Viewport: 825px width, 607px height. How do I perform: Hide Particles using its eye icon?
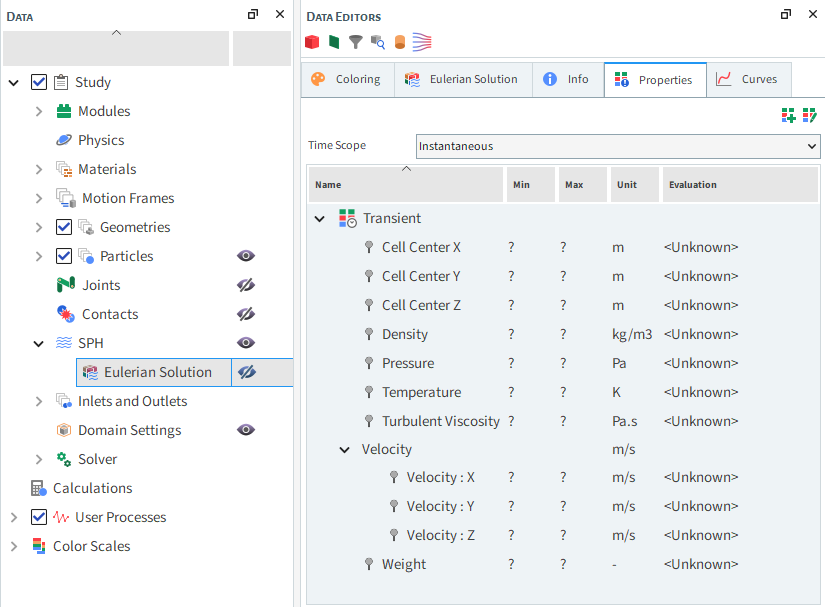pos(246,256)
